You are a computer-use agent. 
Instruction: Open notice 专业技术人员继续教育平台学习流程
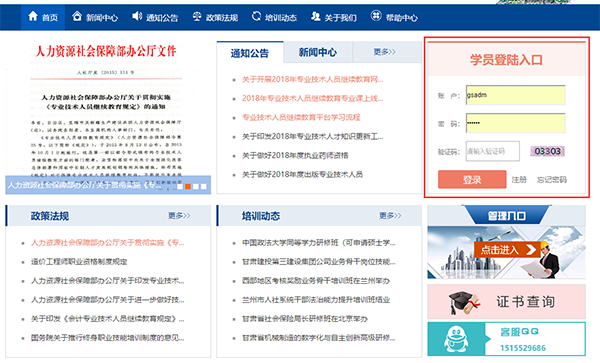pos(301,117)
